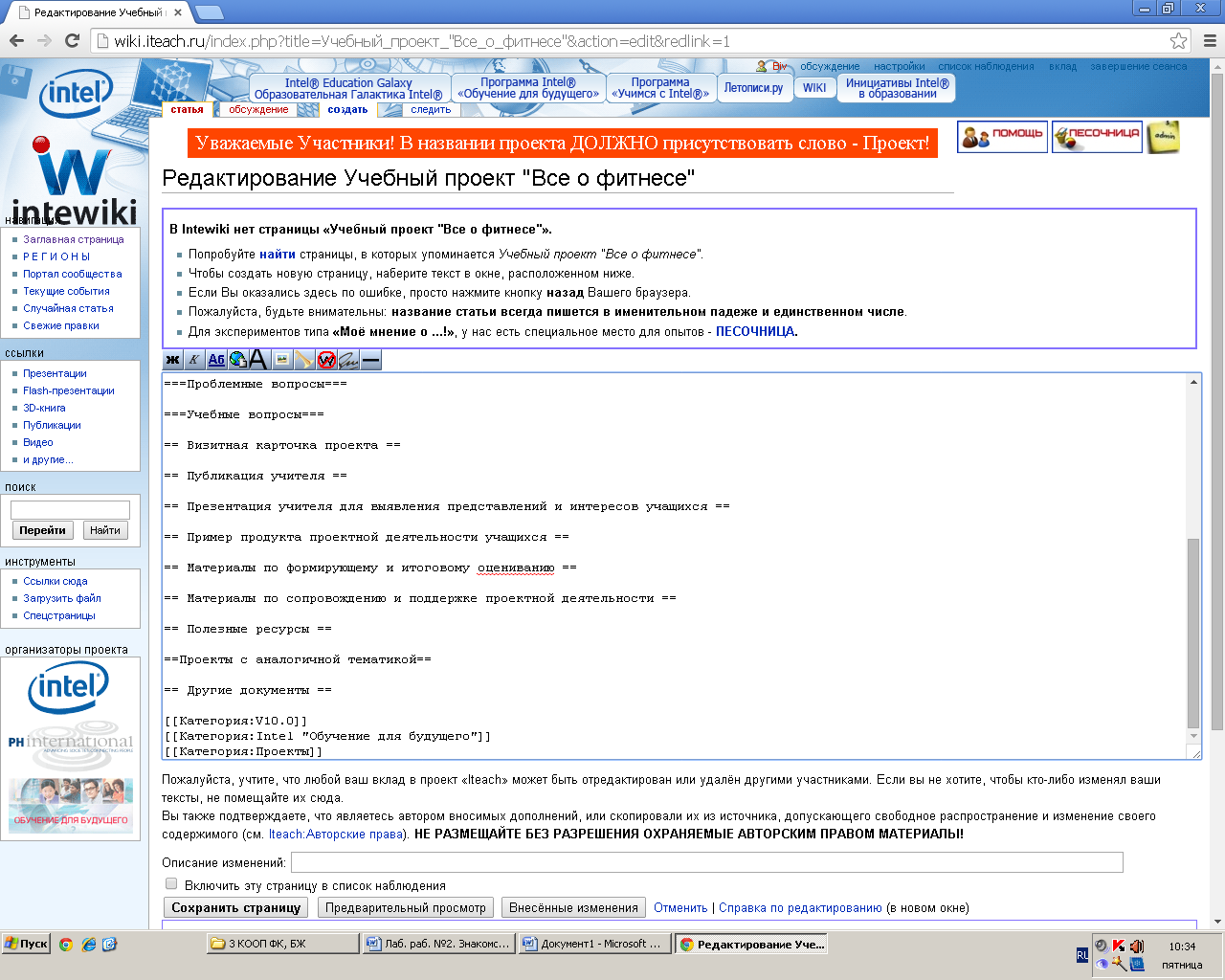1225x980 pixels.
Task: Open the Internet Explorer quick launch icon
Action: [x=88, y=944]
